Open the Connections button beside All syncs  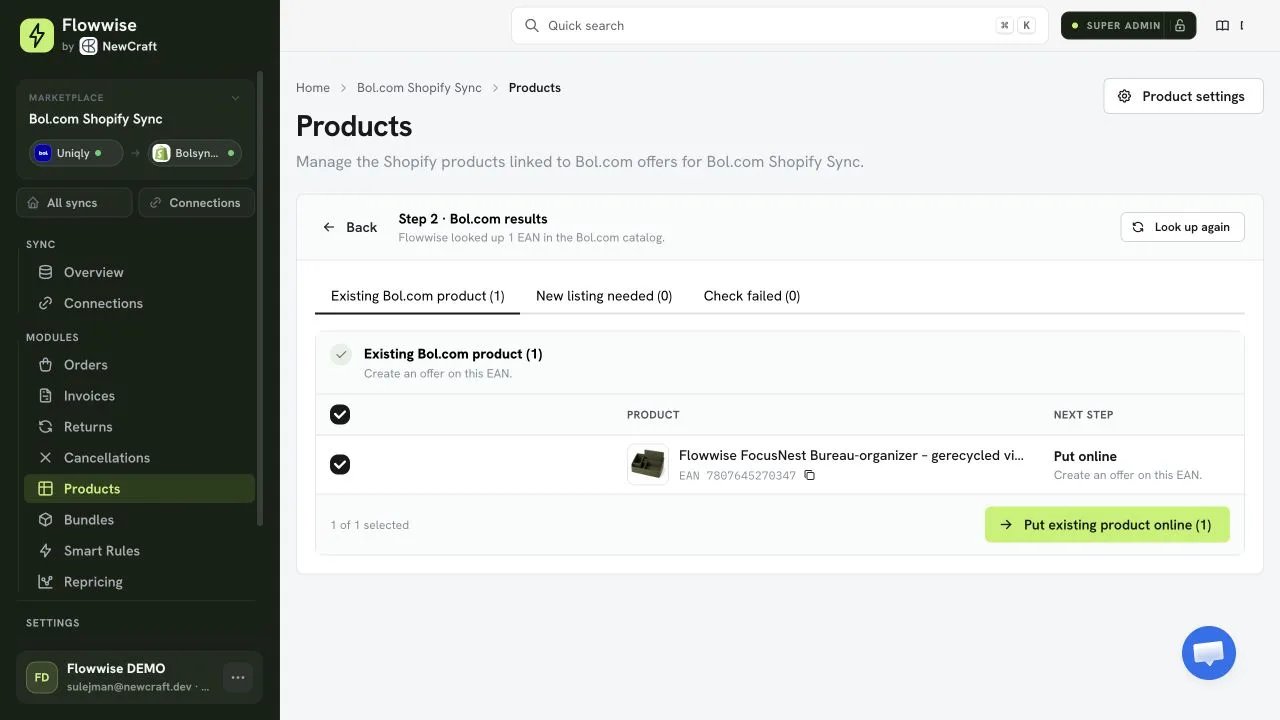tap(196, 202)
